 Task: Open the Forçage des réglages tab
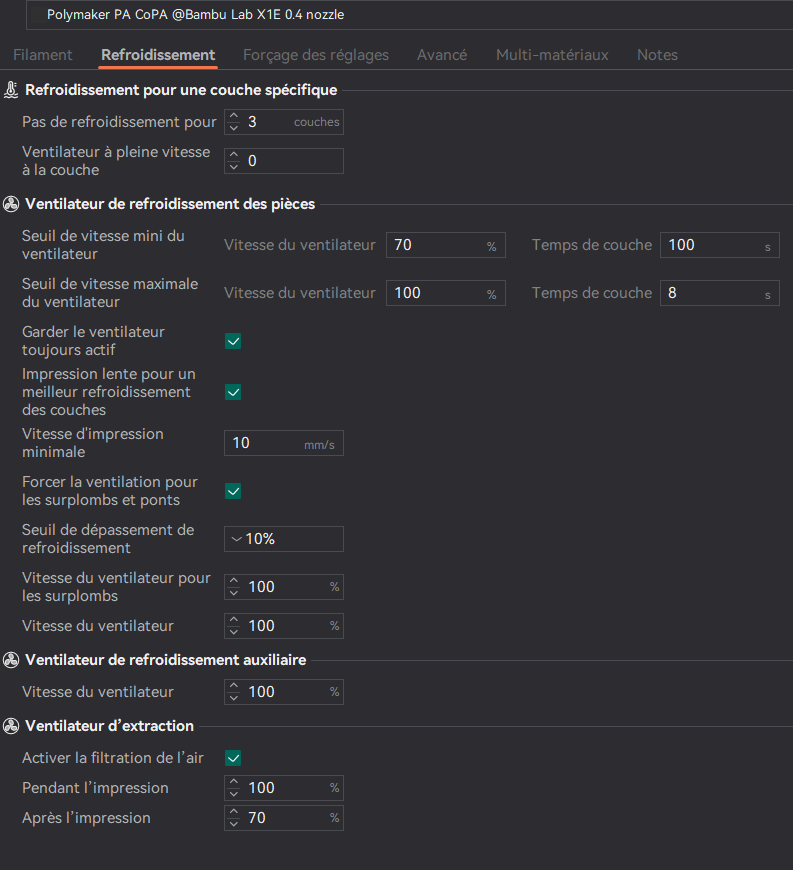pyautogui.click(x=316, y=55)
